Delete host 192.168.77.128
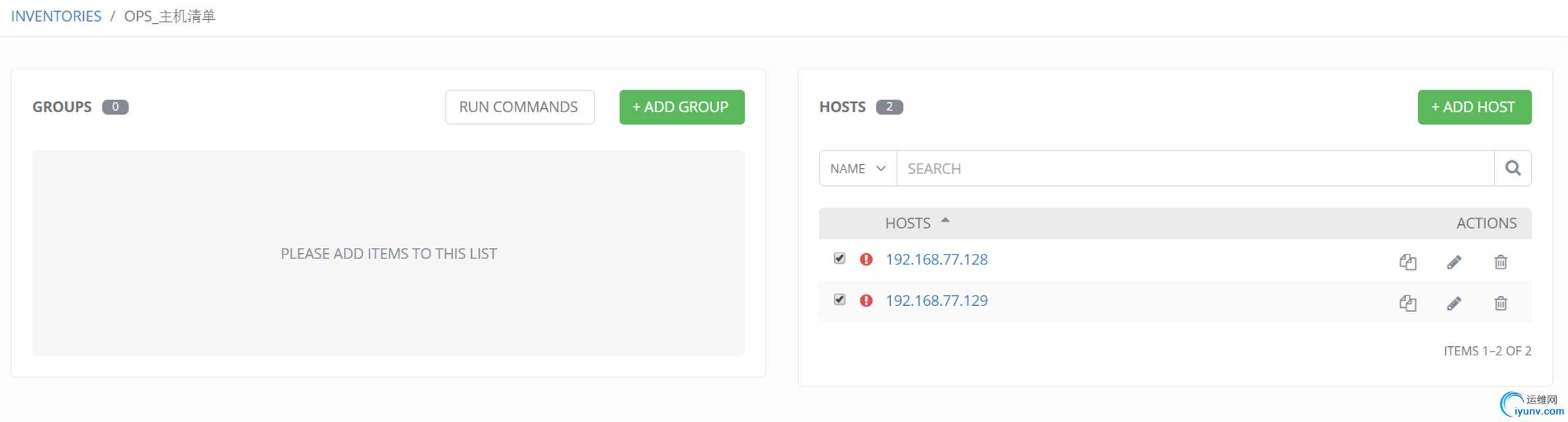This screenshot has height=422, width=1568. click(1501, 262)
